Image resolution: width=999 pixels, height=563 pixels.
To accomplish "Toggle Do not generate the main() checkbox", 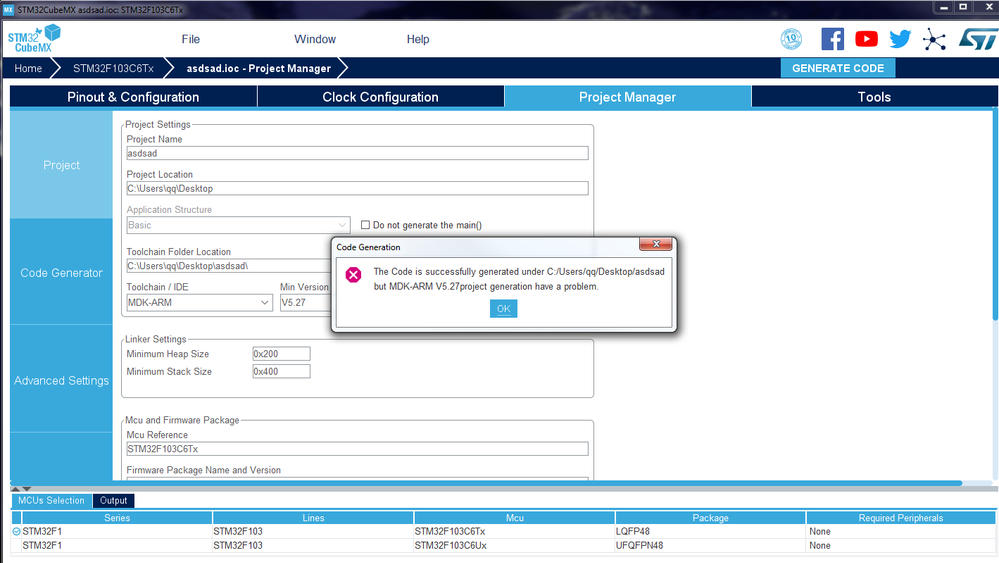I will point(365,225).
